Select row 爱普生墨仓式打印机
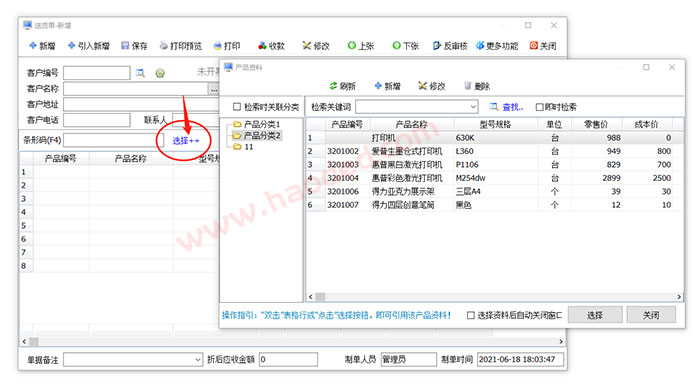 tap(495, 151)
